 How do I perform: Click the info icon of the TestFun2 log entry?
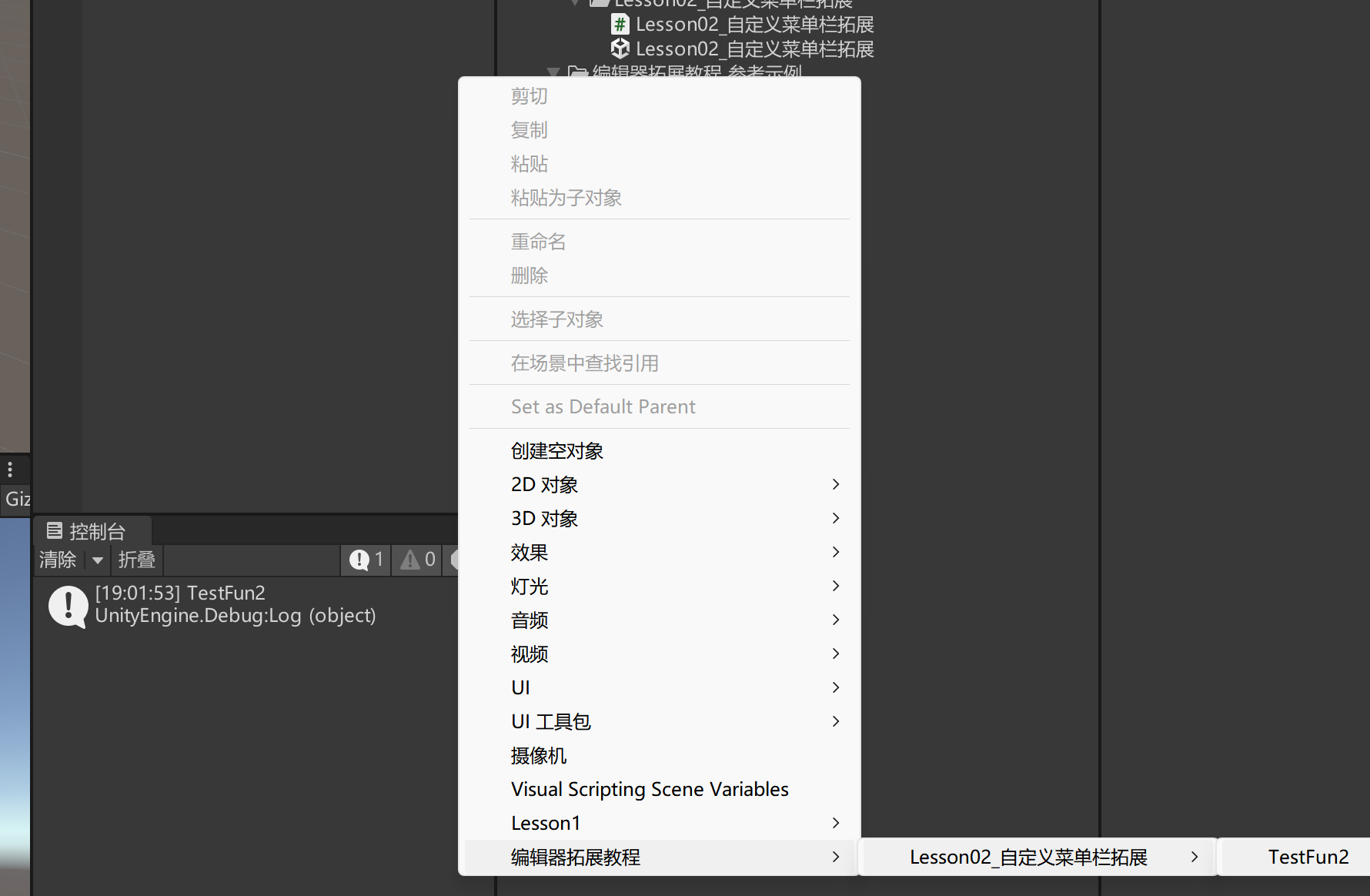click(x=68, y=606)
